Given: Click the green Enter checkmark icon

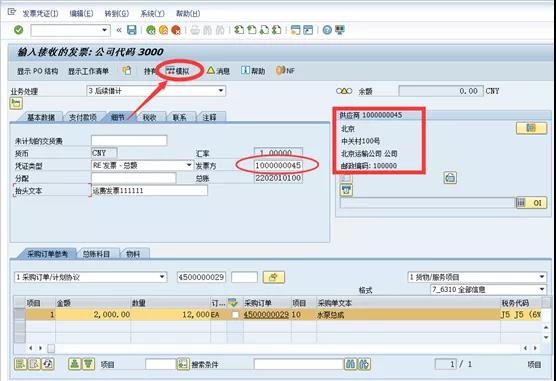Looking at the screenshot, I should click(18, 30).
